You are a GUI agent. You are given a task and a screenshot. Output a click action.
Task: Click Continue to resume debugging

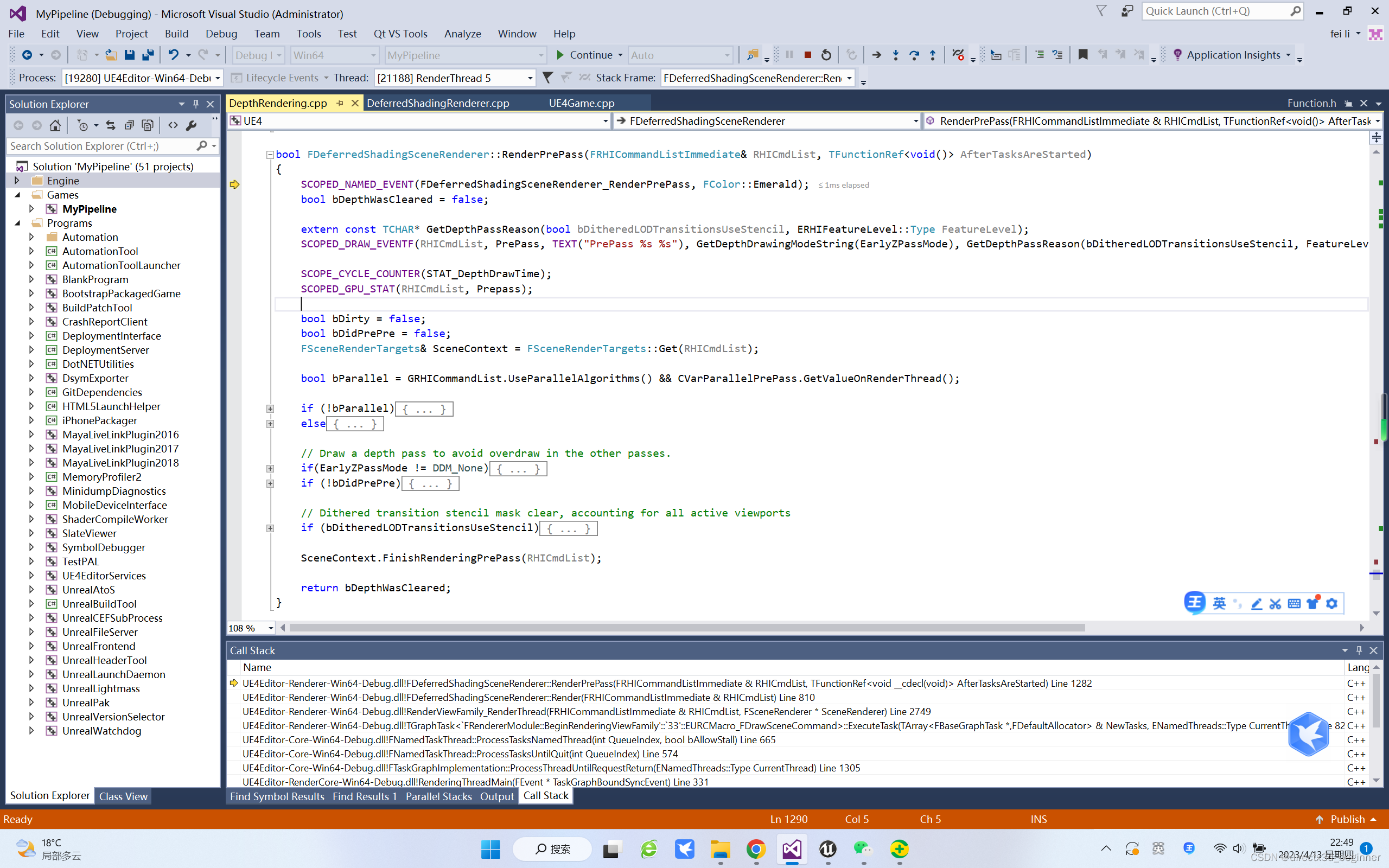pos(584,55)
